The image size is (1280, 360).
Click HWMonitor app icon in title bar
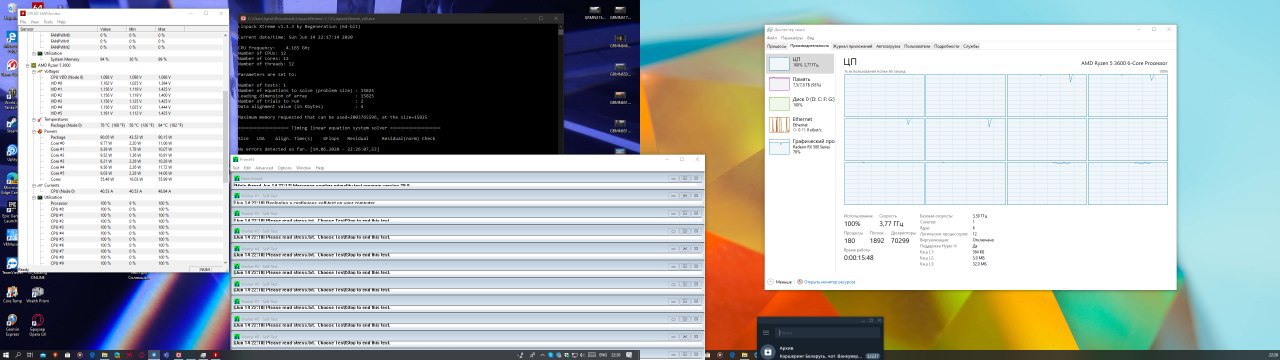pyautogui.click(x=24, y=13)
